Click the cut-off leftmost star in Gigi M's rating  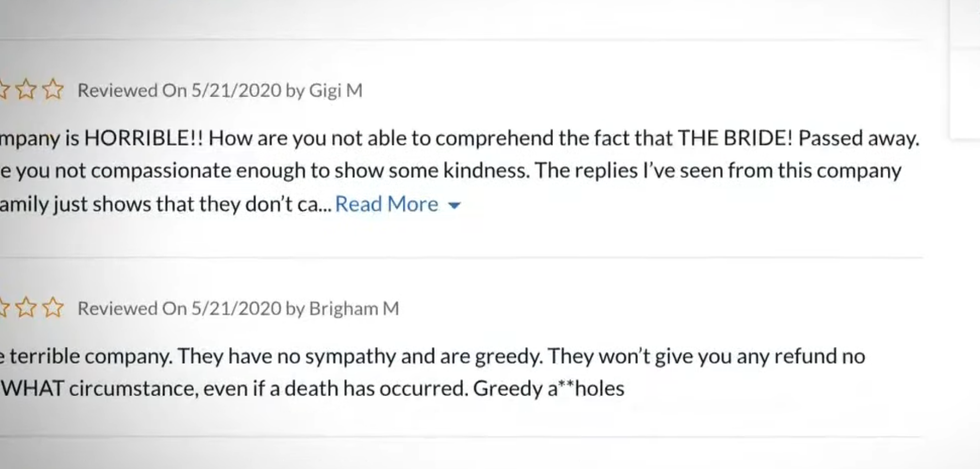(x=4, y=90)
